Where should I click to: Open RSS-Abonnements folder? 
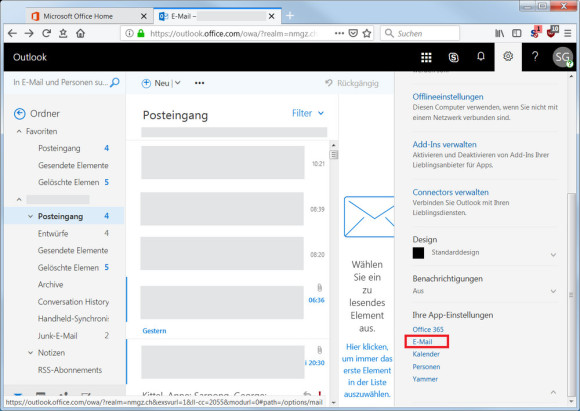point(70,370)
